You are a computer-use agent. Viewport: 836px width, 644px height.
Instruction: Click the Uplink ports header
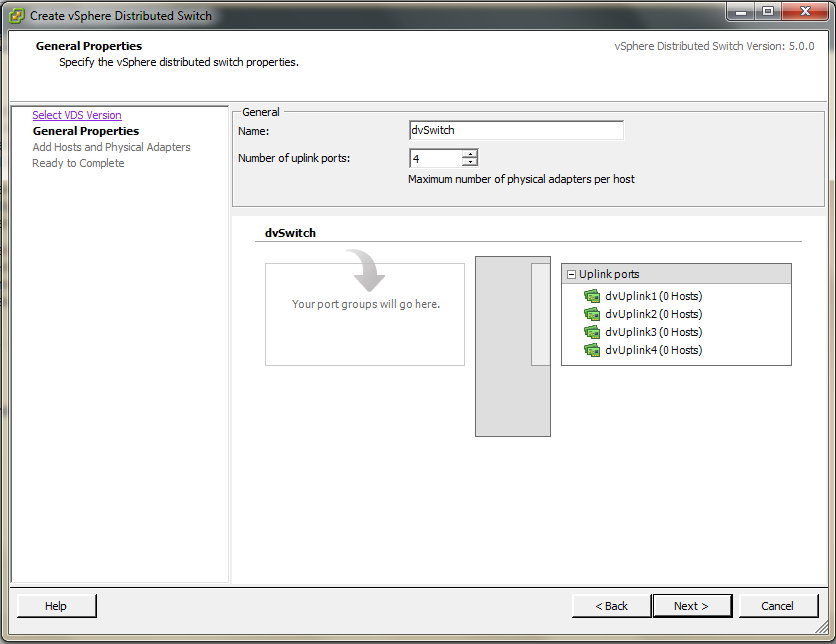(x=612, y=273)
